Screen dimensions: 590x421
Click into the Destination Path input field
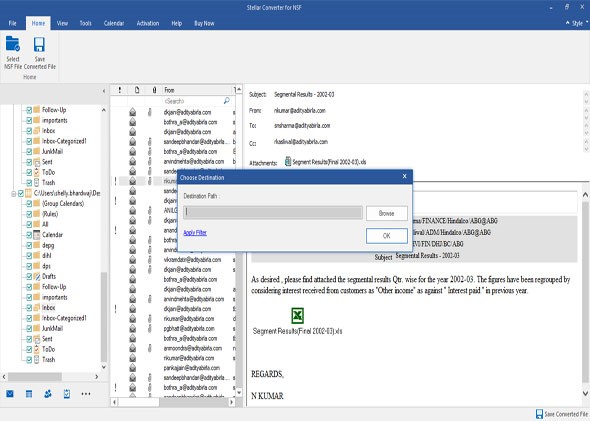(273, 213)
